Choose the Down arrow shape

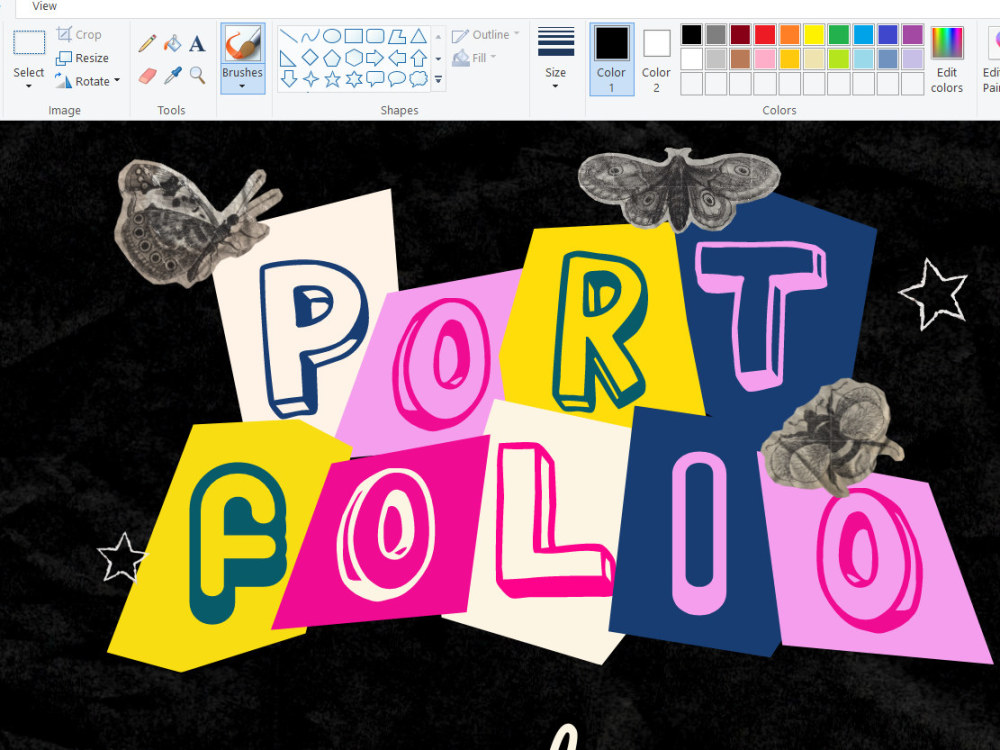pos(288,79)
